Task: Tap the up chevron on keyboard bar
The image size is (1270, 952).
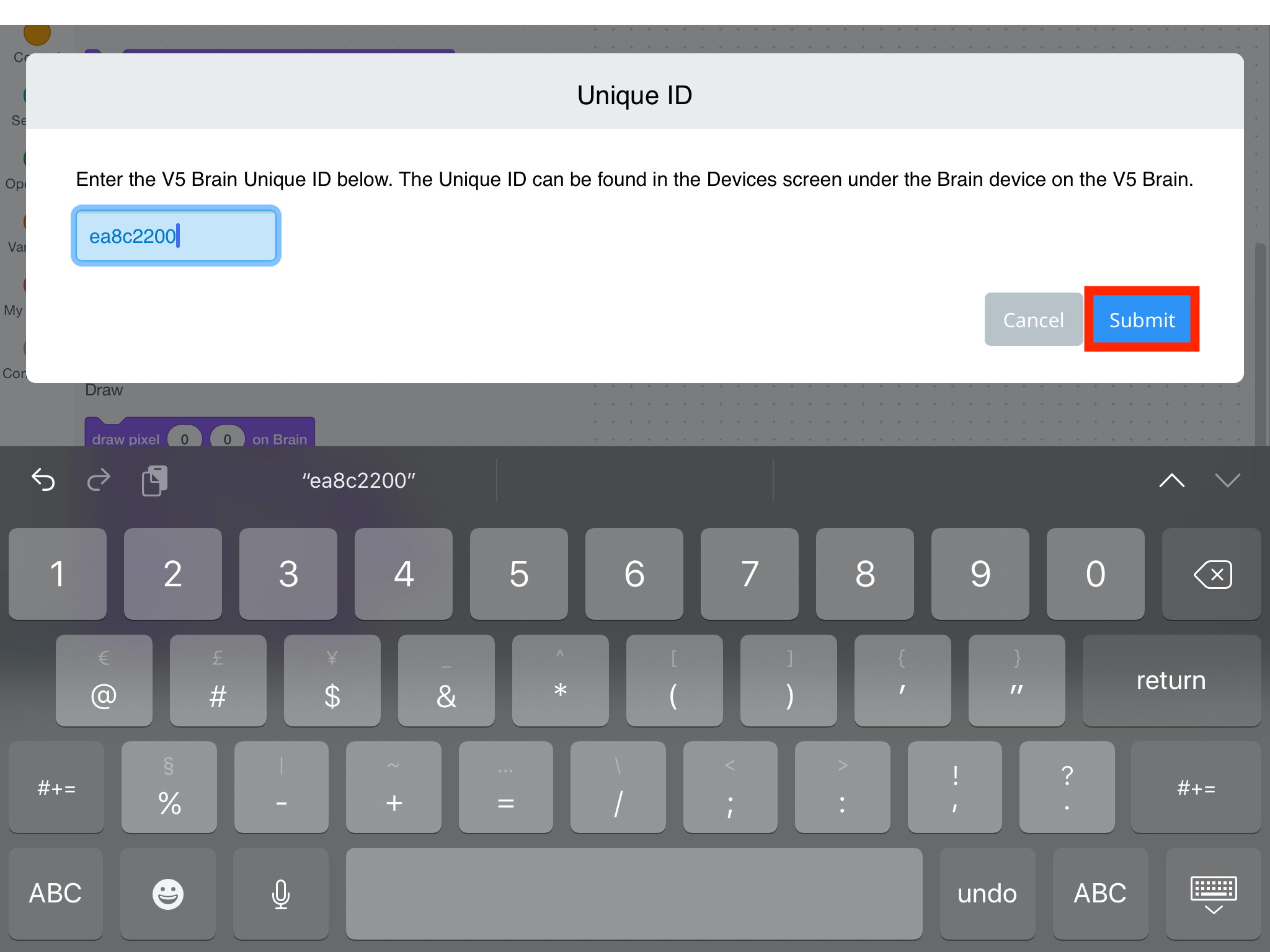Action: [1172, 480]
